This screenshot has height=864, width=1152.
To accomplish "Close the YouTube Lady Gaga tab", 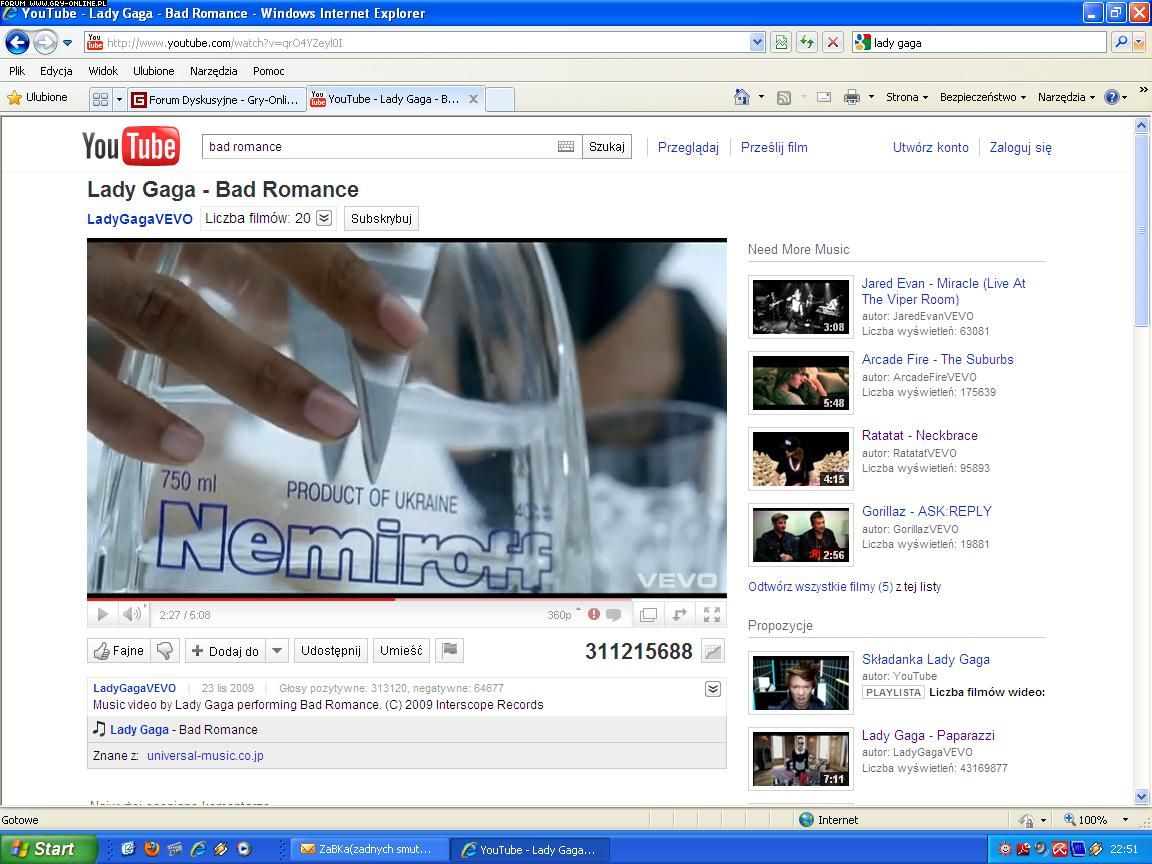I will 474,98.
